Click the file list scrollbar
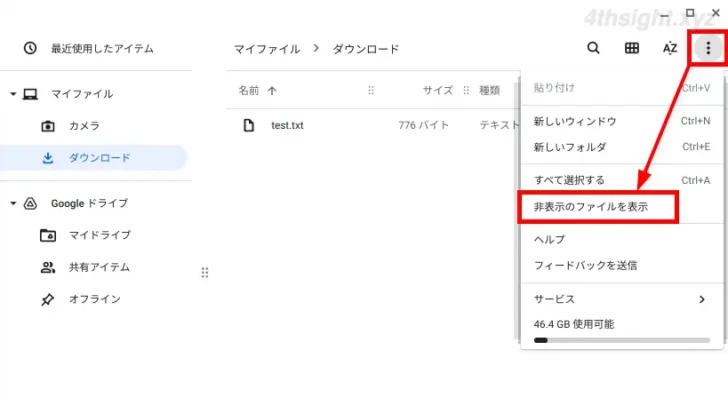This screenshot has height=398, width=728. [x=516, y=211]
